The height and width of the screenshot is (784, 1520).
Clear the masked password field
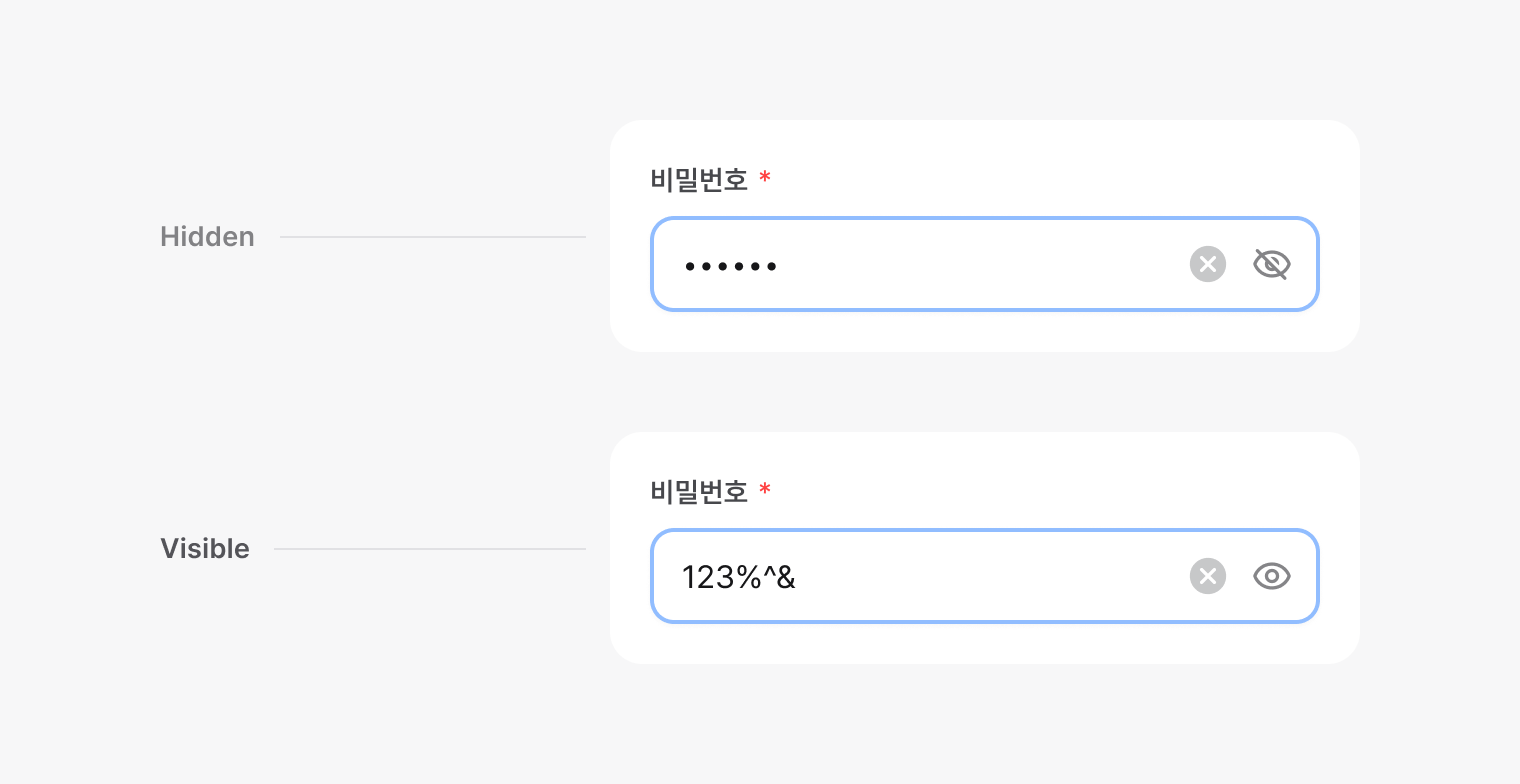click(x=1207, y=264)
